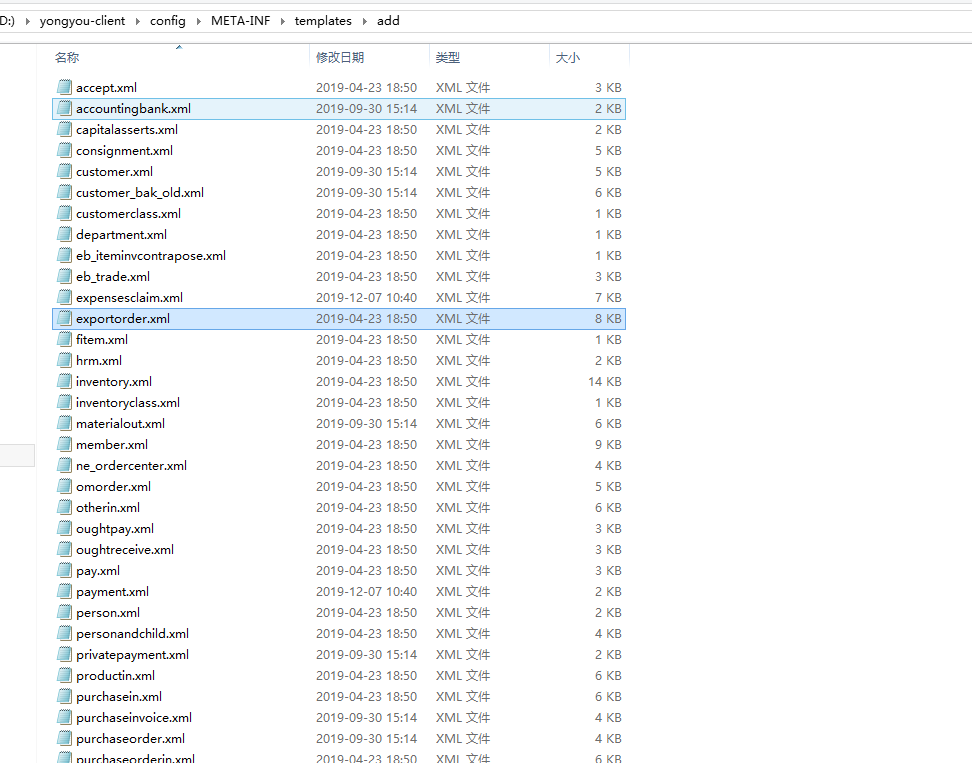Click the materialout.xml file icon
The height and width of the screenshot is (763, 972).
pyautogui.click(x=64, y=424)
